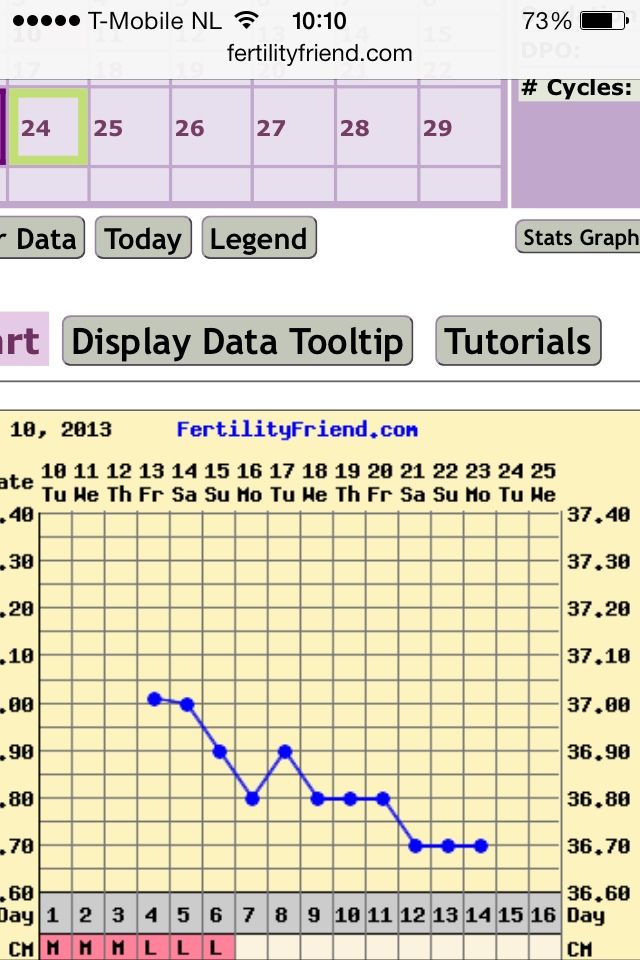Click the temperature point on cycle day 7
Screen dimensions: 640x960
click(252, 798)
